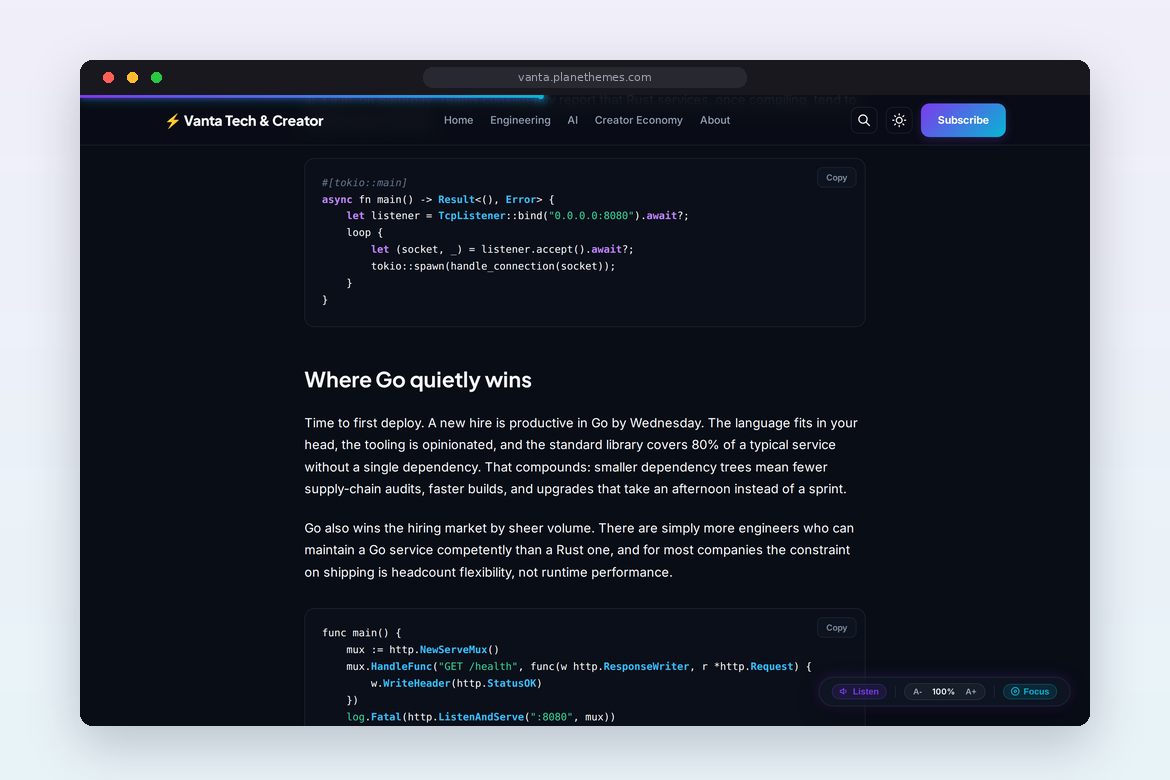Enable Focus reading mode
This screenshot has width=1170, height=780.
[1030, 691]
